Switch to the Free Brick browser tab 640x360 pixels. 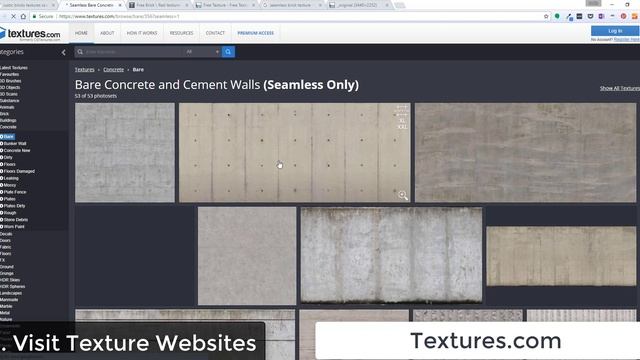[158, 5]
